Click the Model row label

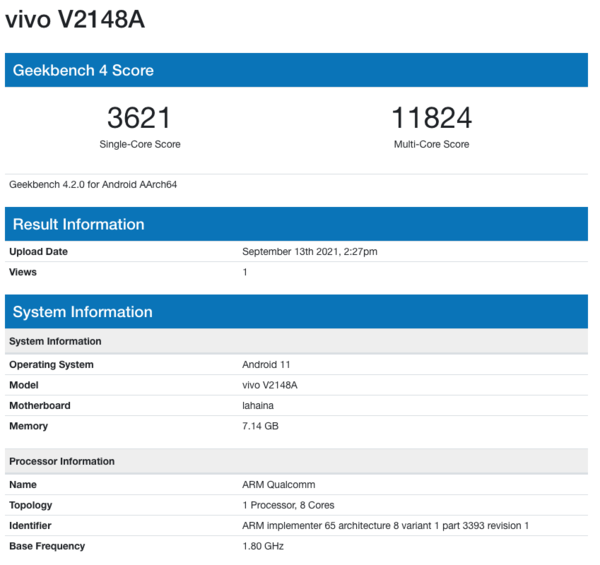click(x=25, y=385)
